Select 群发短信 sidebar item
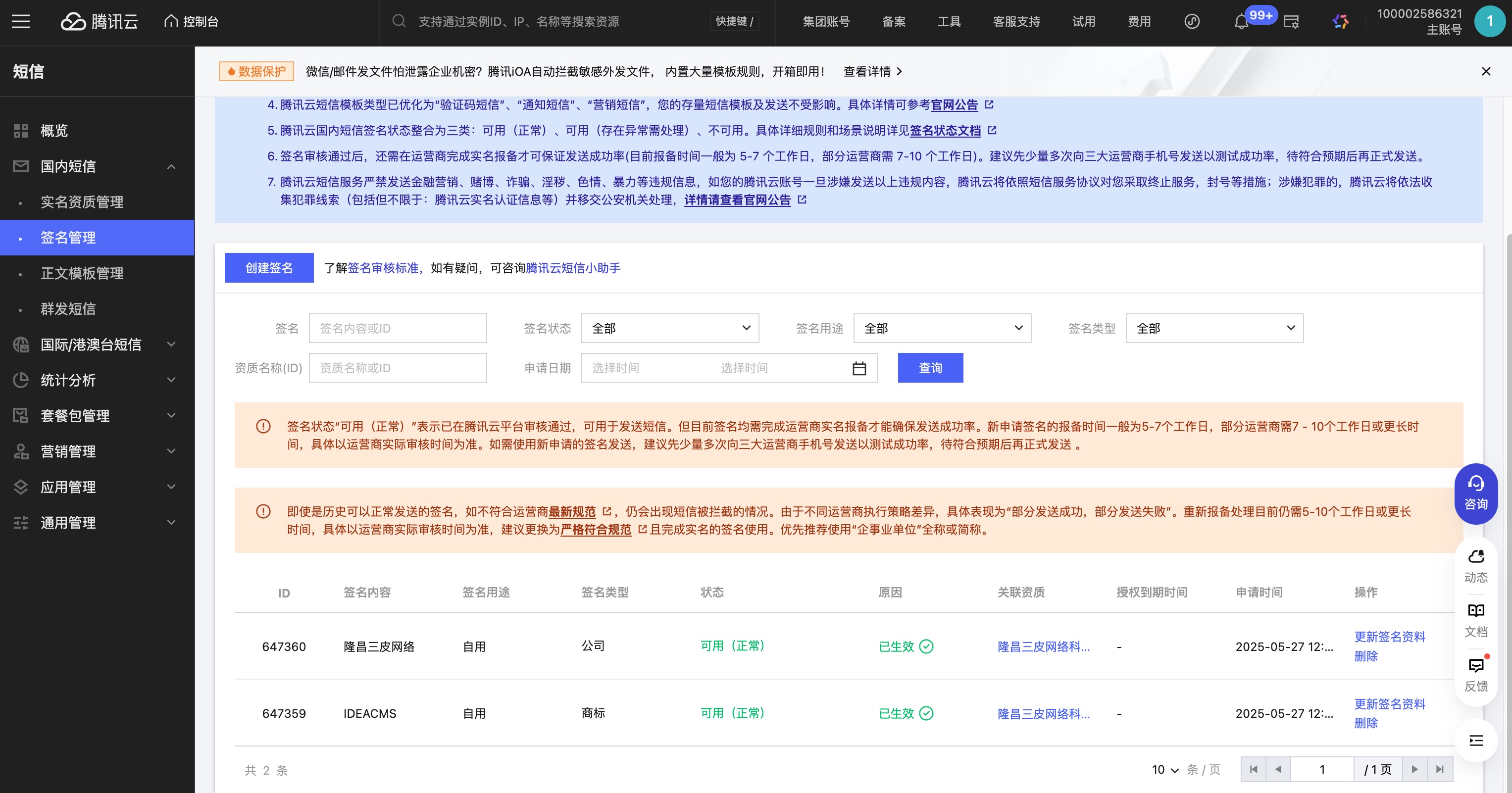Image resolution: width=1512 pixels, height=793 pixels. coord(68,309)
